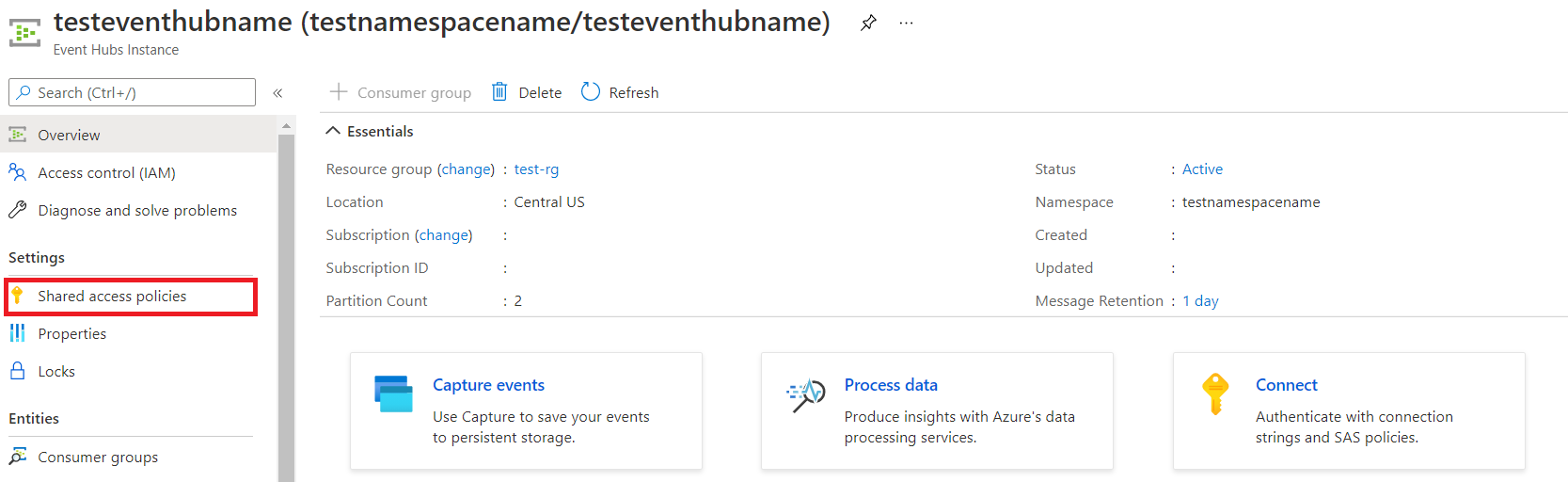Screen dimensions: 1568x482
Task: Click the plus icon beside Consumer group
Action: (339, 91)
